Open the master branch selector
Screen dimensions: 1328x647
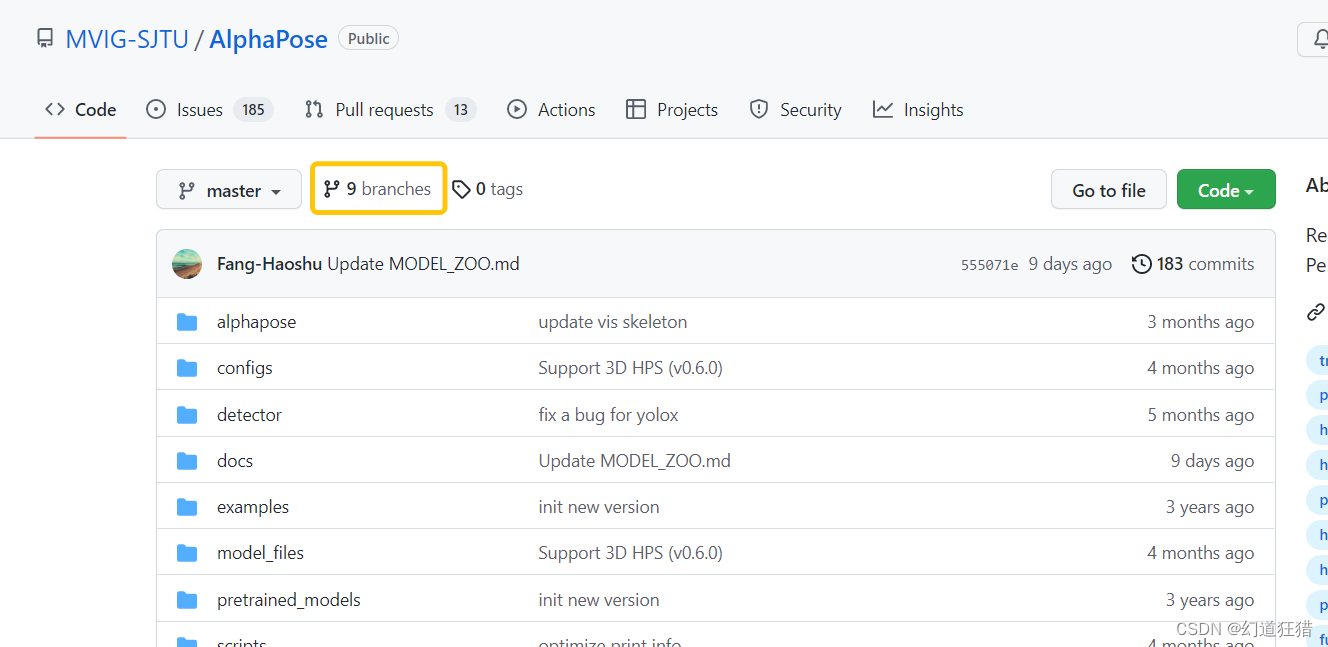[x=229, y=188]
